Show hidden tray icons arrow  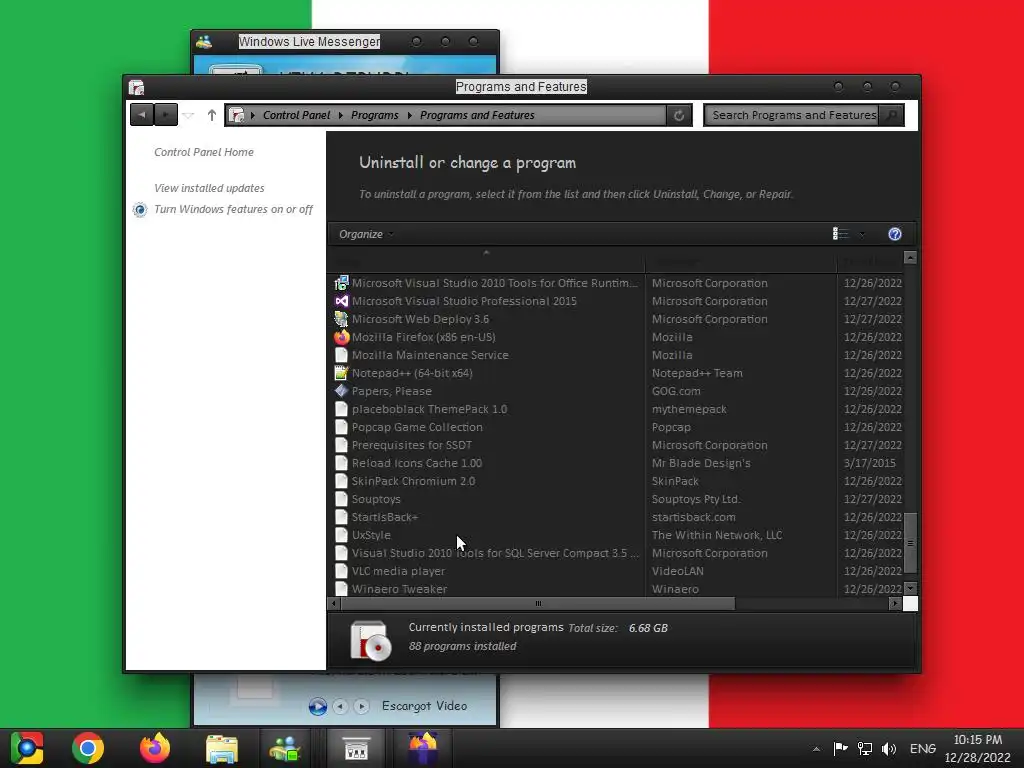tap(816, 749)
